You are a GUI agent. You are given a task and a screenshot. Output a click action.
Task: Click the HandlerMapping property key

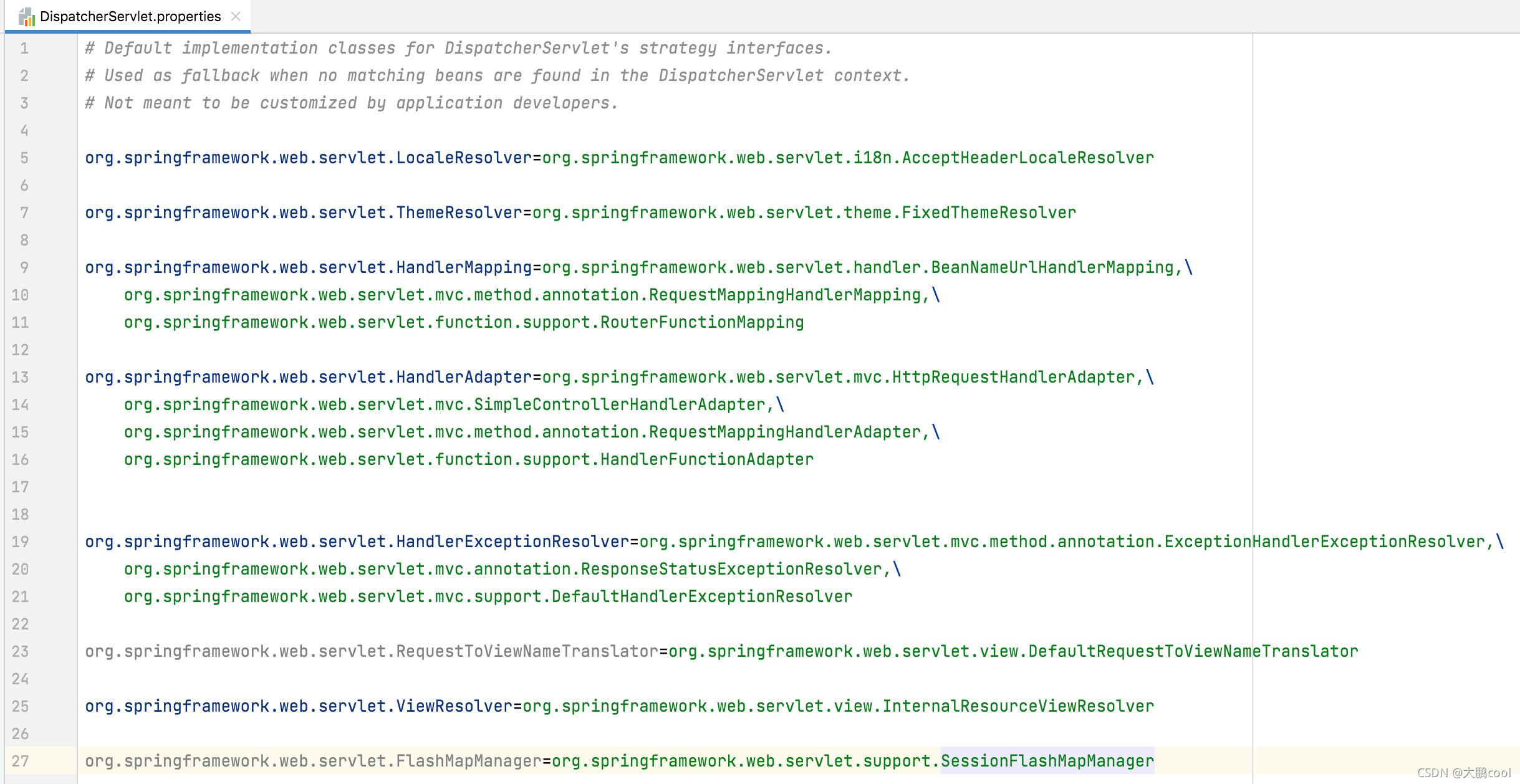tap(309, 268)
